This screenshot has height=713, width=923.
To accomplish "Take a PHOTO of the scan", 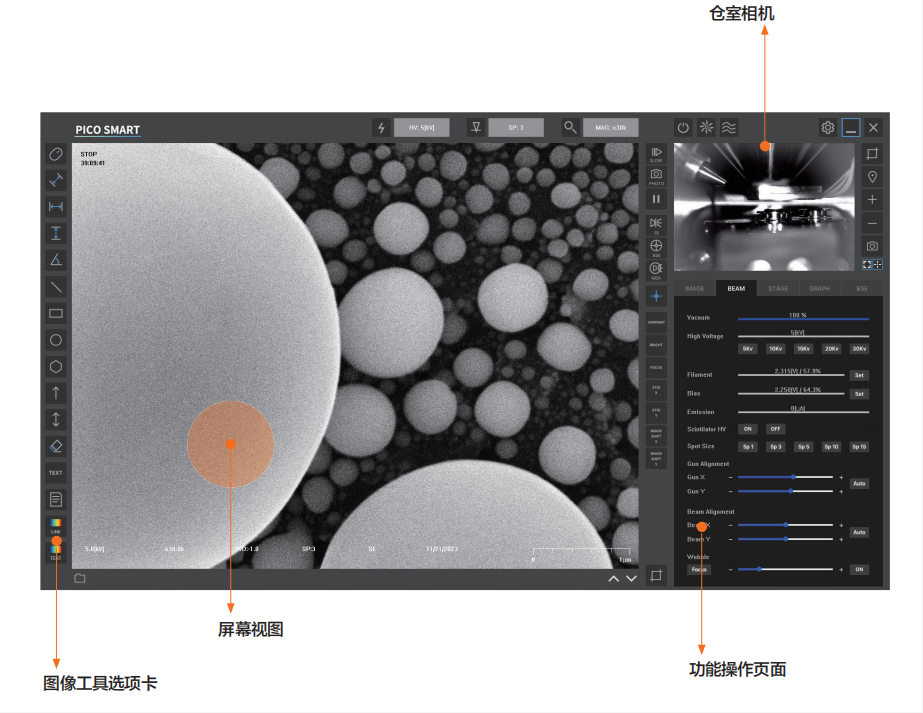I will coord(656,177).
